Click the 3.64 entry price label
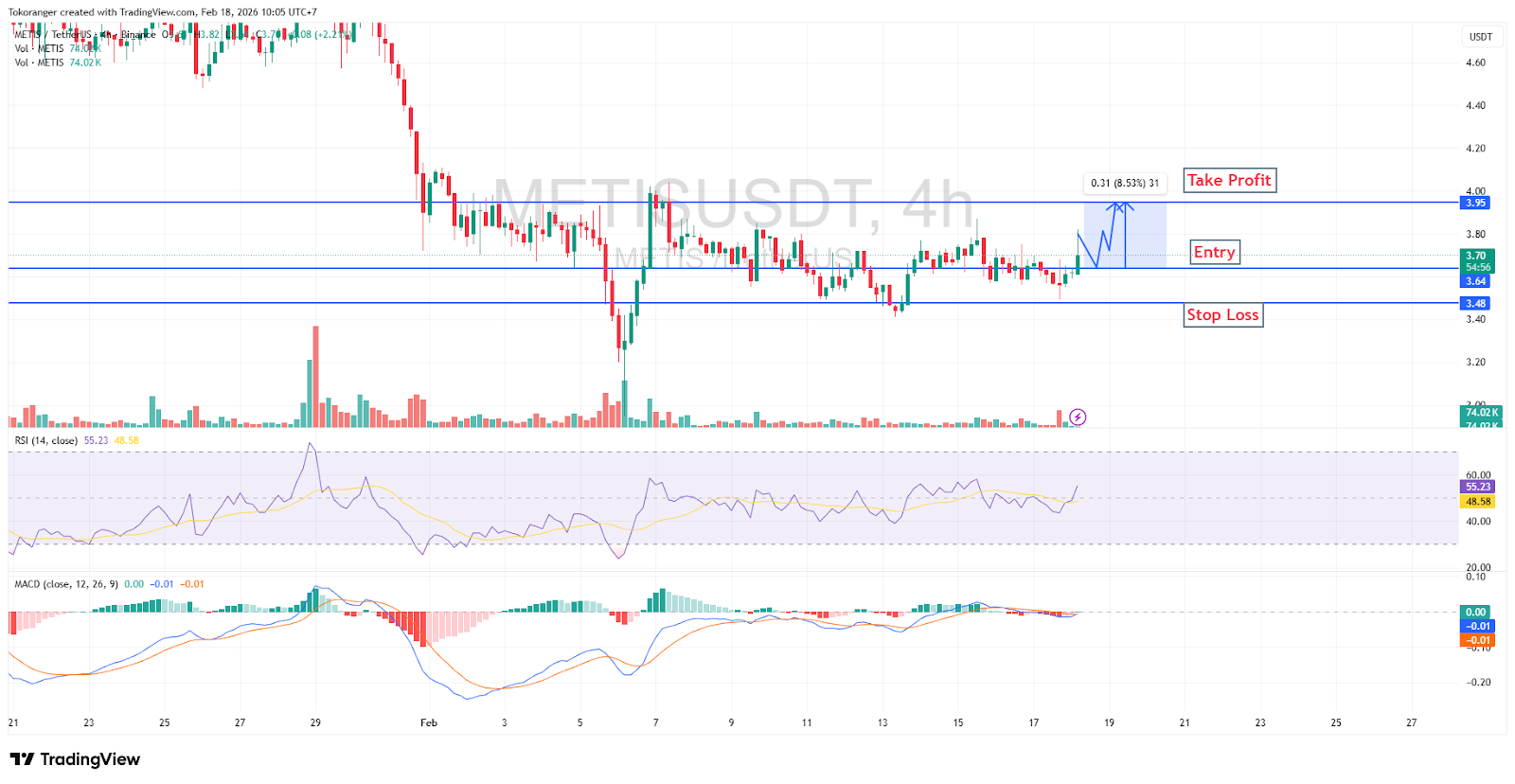This screenshot has width=1515, height=784. tap(1475, 281)
